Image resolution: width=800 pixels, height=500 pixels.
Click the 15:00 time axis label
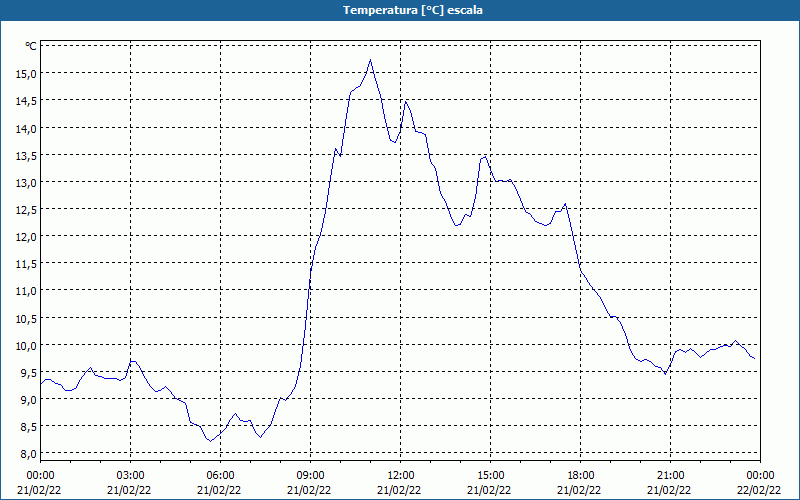click(x=490, y=476)
